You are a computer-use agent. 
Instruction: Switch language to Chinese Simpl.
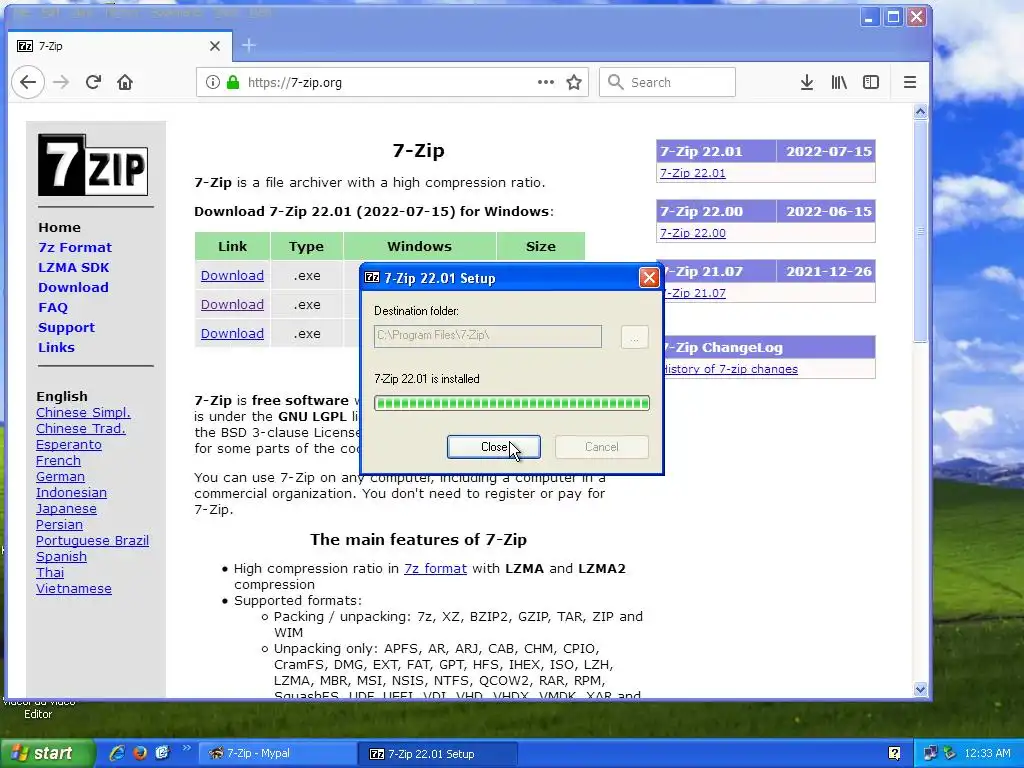coord(84,413)
